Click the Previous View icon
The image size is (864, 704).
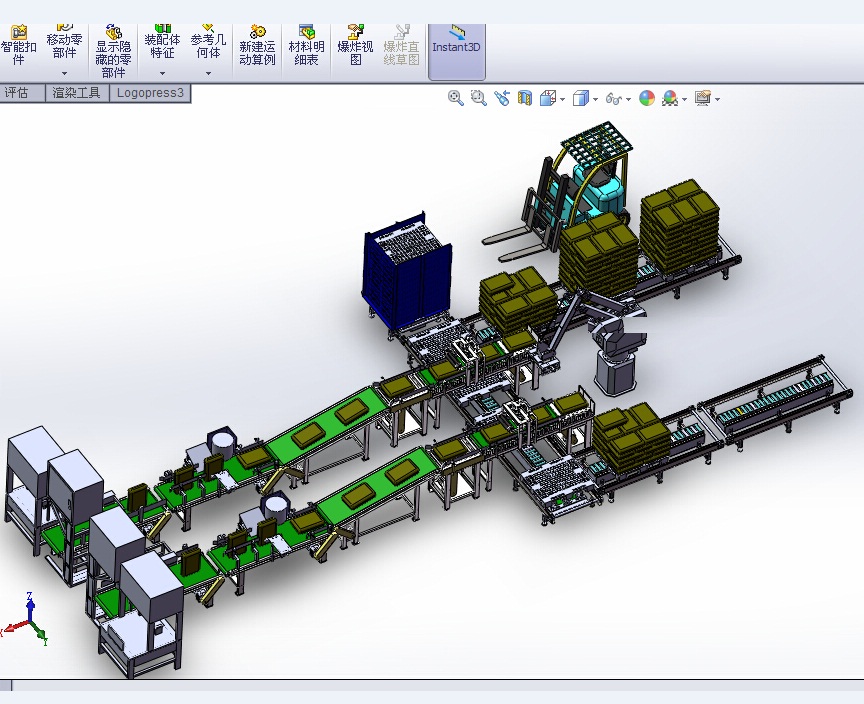[x=501, y=98]
